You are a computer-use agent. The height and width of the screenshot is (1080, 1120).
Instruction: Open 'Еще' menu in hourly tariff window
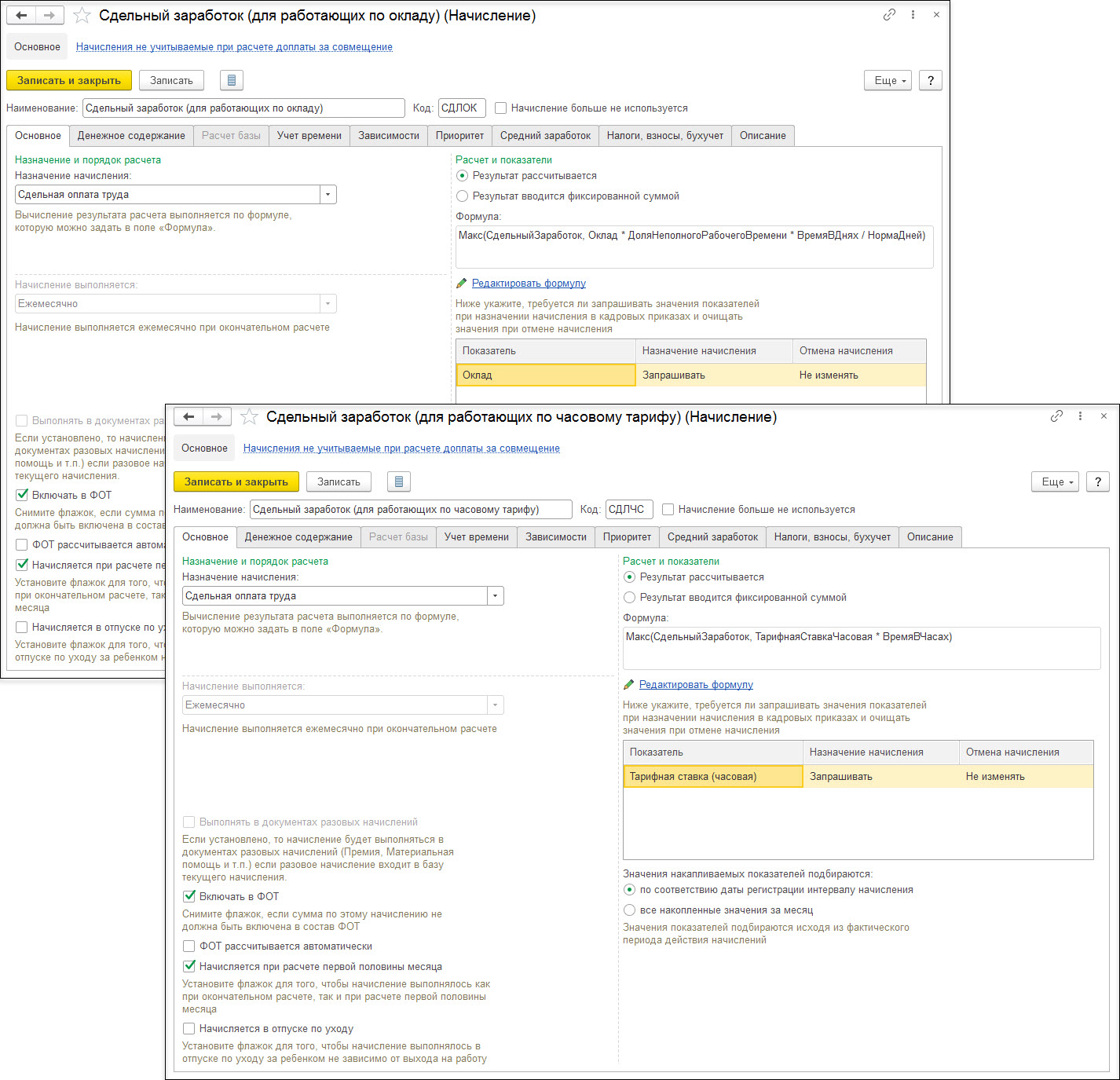[x=1055, y=481]
